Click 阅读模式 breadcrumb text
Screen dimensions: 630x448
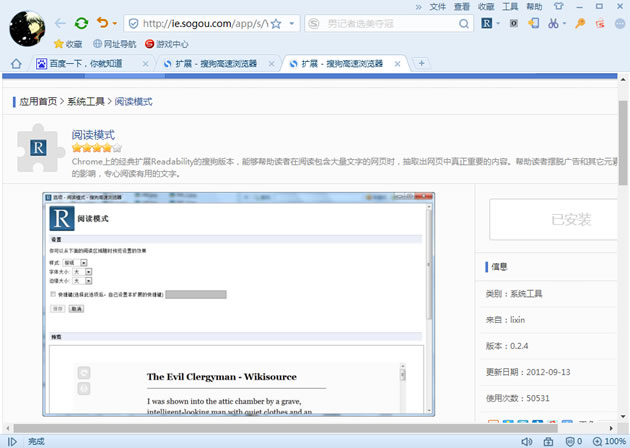coord(133,102)
